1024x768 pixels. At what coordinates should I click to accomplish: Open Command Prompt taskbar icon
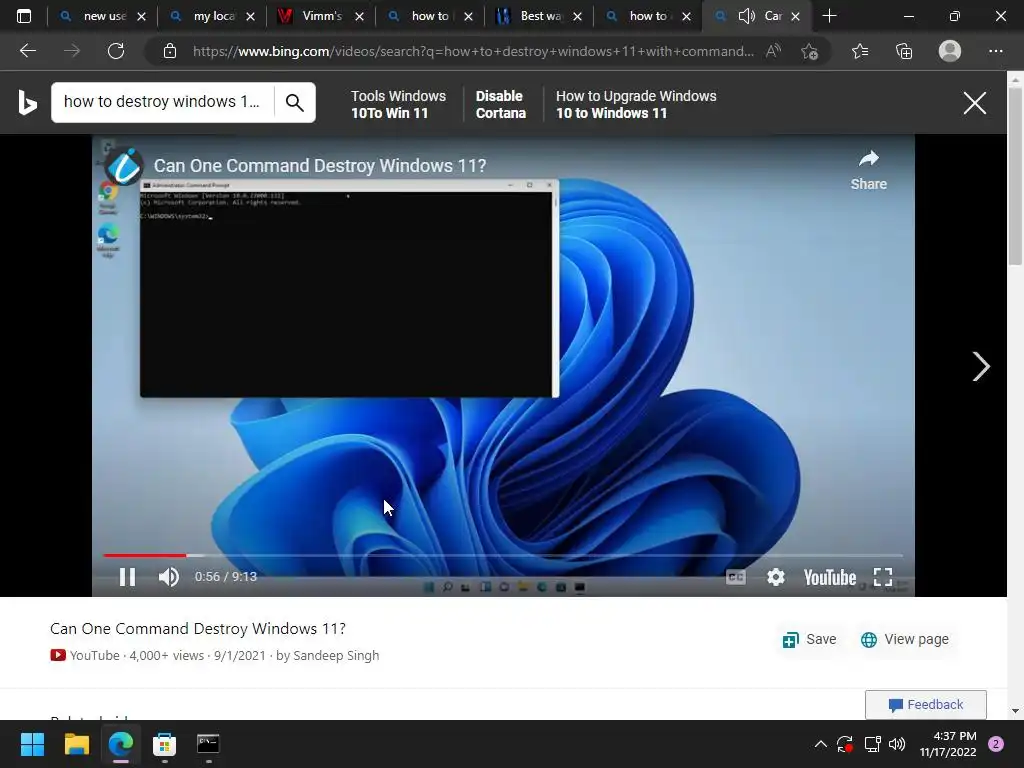click(x=208, y=744)
